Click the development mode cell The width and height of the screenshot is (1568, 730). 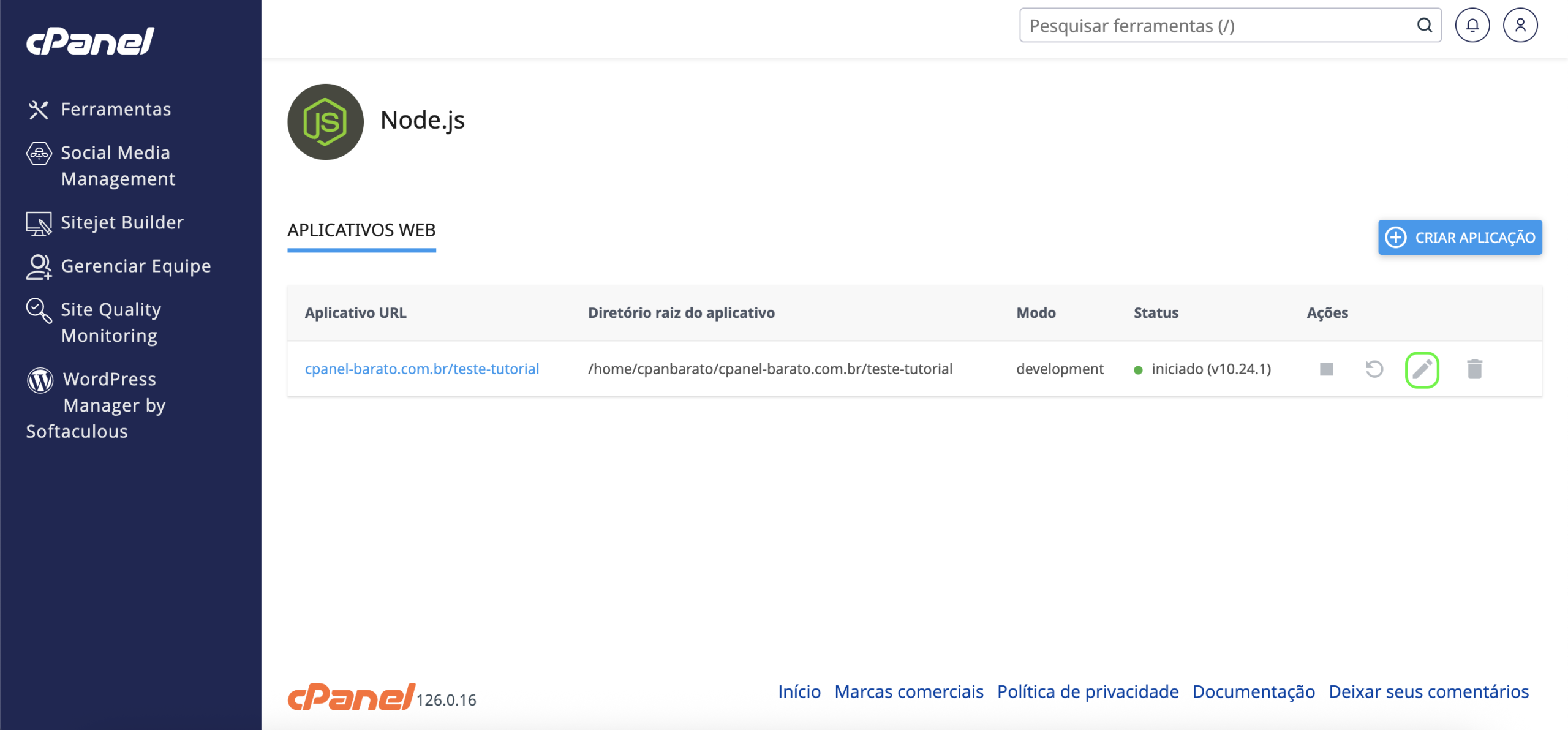point(1060,369)
